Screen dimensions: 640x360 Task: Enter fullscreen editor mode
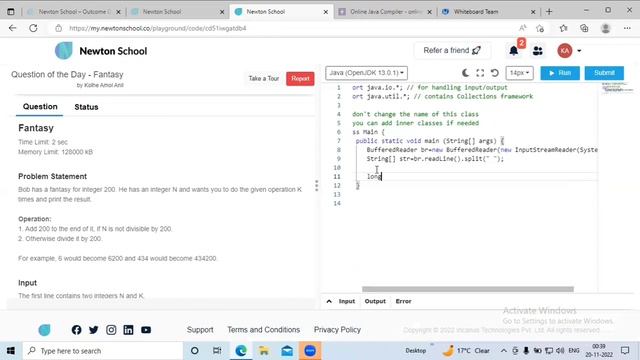(480, 73)
